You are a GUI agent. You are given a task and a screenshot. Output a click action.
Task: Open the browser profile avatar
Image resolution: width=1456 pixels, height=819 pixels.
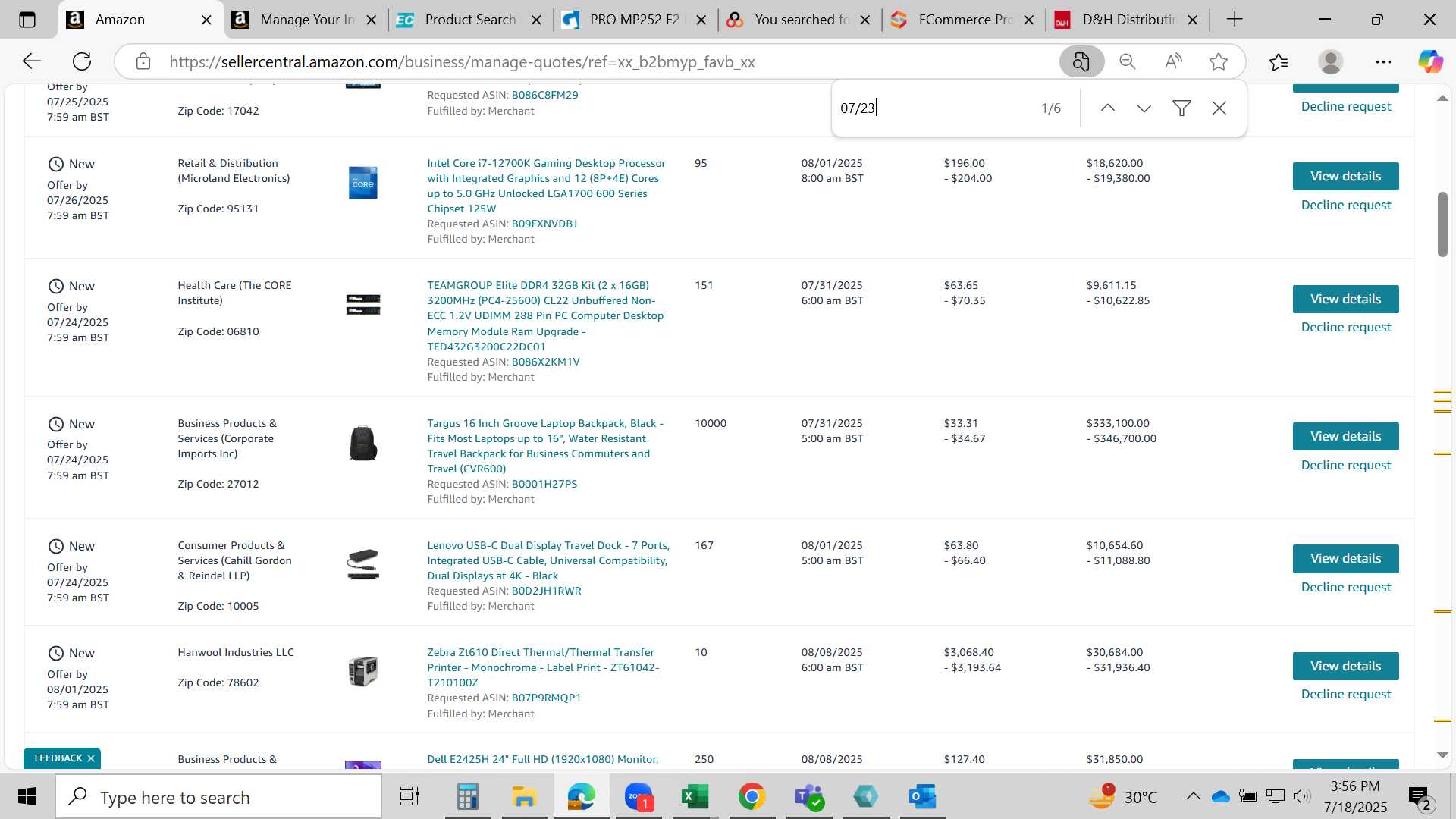(x=1331, y=61)
